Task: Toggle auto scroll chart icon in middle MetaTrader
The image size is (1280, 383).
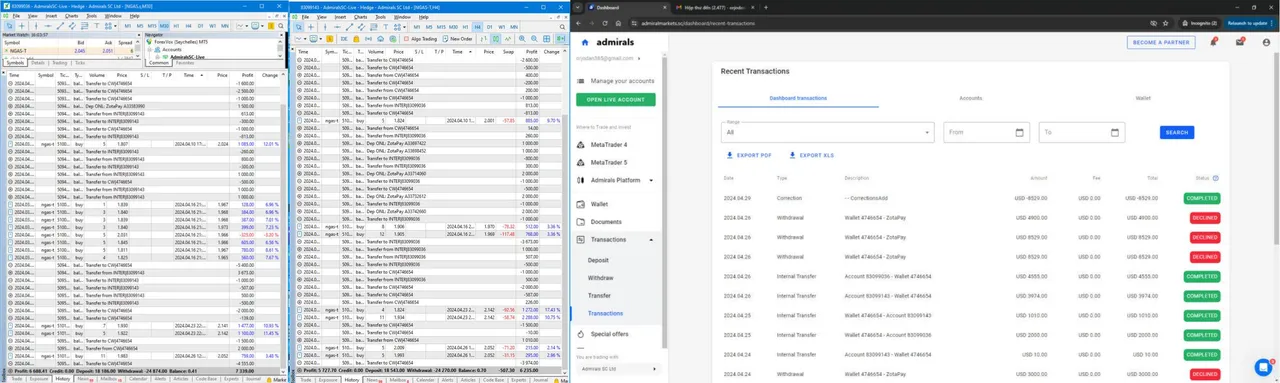Action: pyautogui.click(x=561, y=39)
